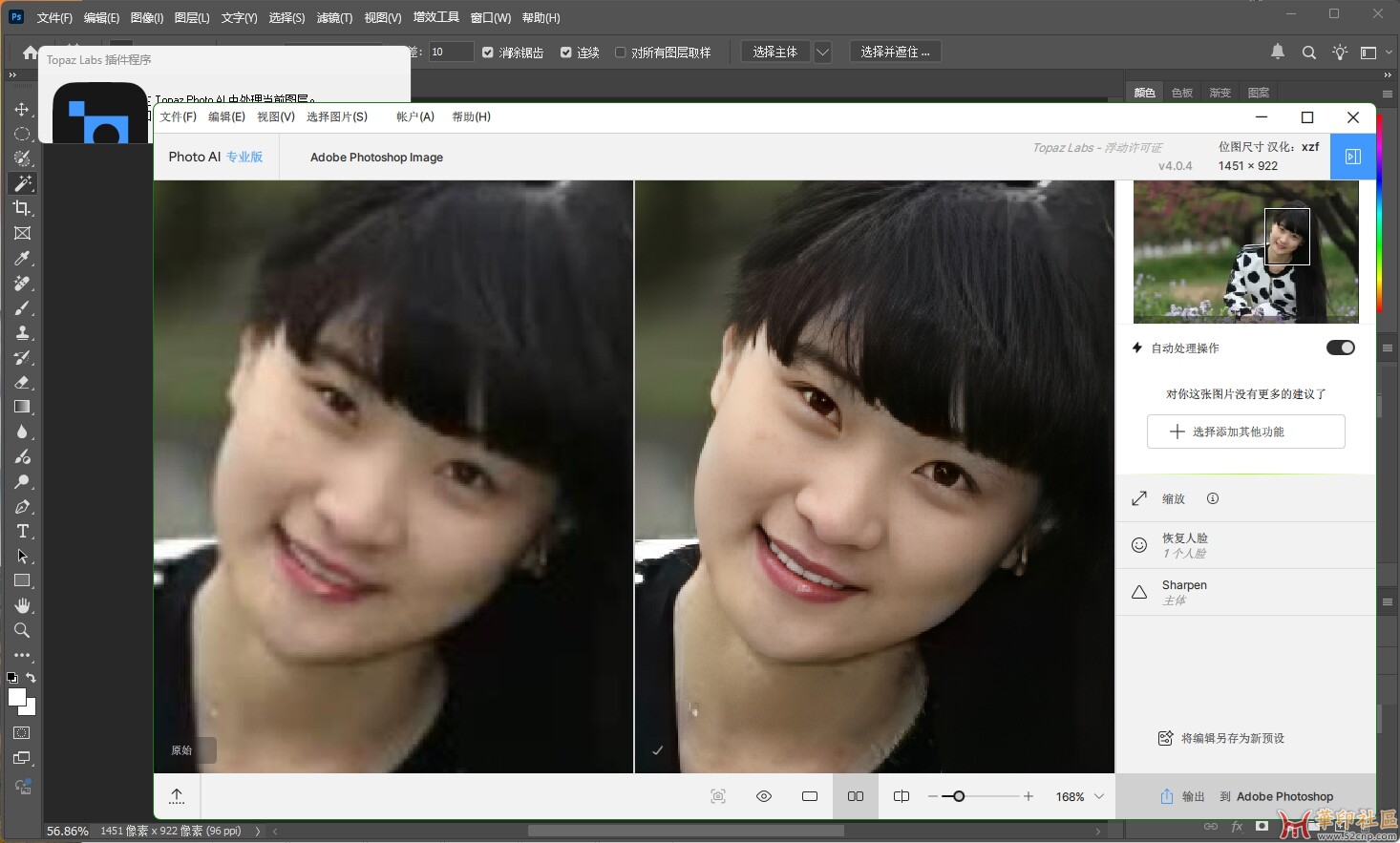The height and width of the screenshot is (843, 1400).
Task: Click 将编辑另存为新预设
Action: (1221, 738)
